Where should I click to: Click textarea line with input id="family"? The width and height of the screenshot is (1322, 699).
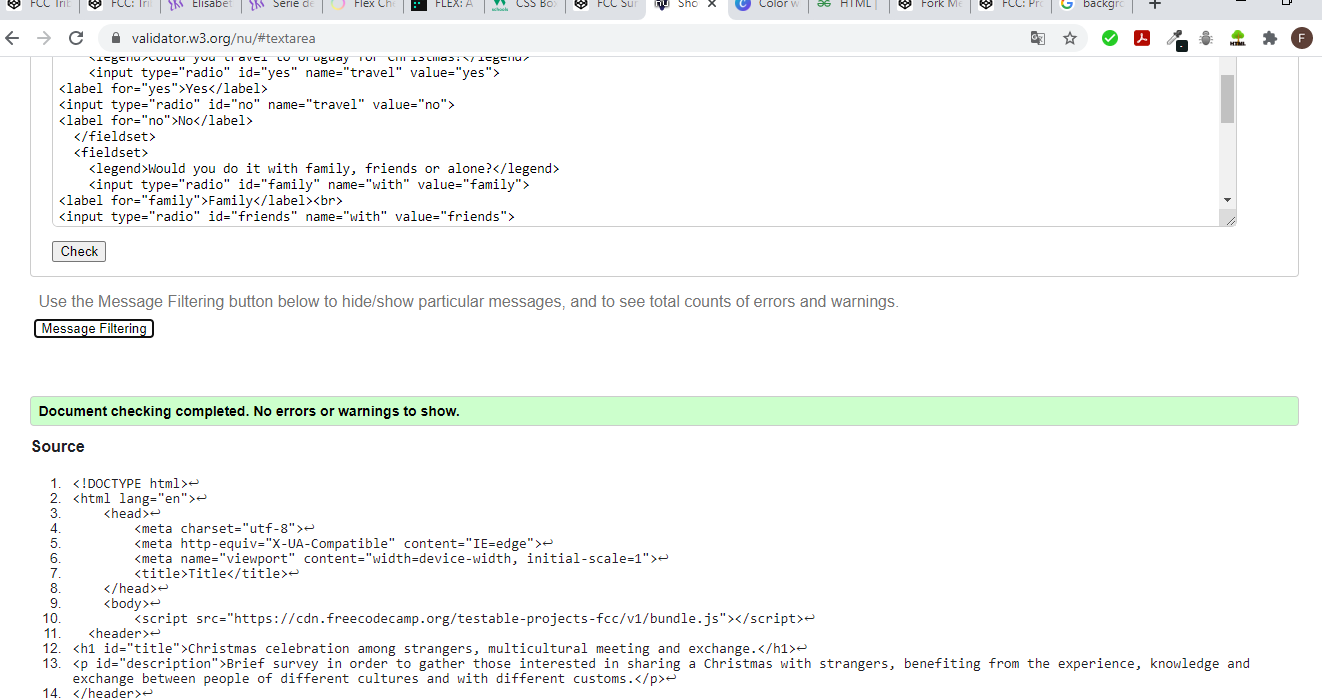click(309, 184)
